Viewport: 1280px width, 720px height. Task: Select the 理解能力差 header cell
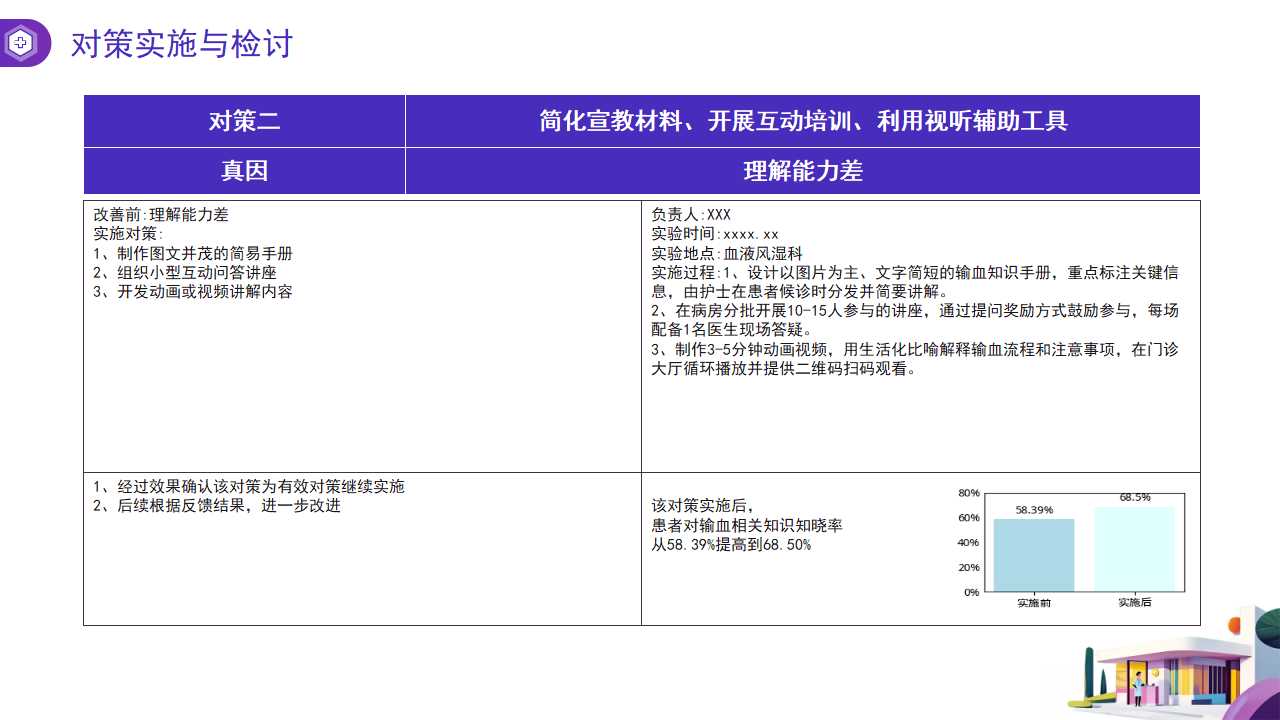coord(802,171)
